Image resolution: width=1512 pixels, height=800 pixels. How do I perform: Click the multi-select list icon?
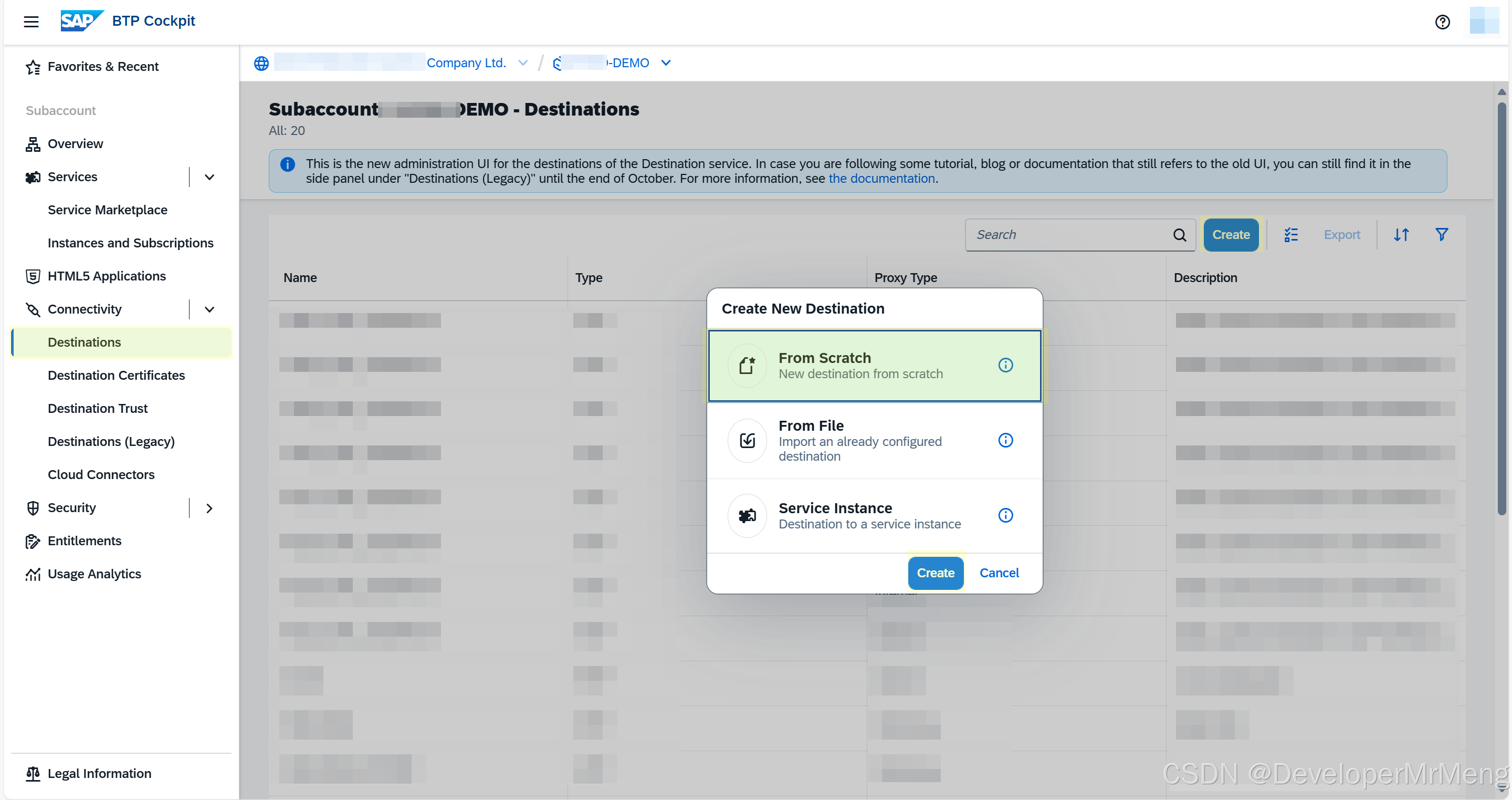point(1290,234)
